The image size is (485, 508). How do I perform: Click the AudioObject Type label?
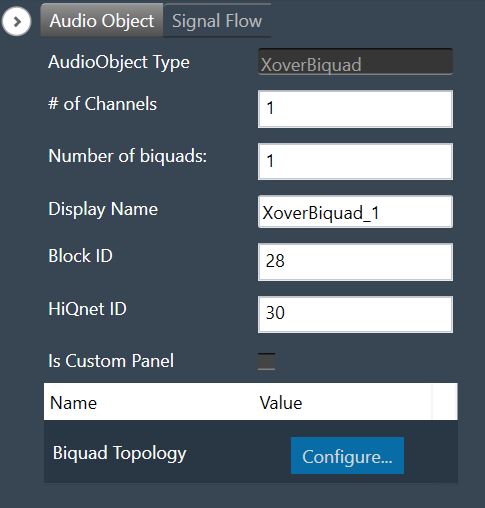[x=119, y=62]
